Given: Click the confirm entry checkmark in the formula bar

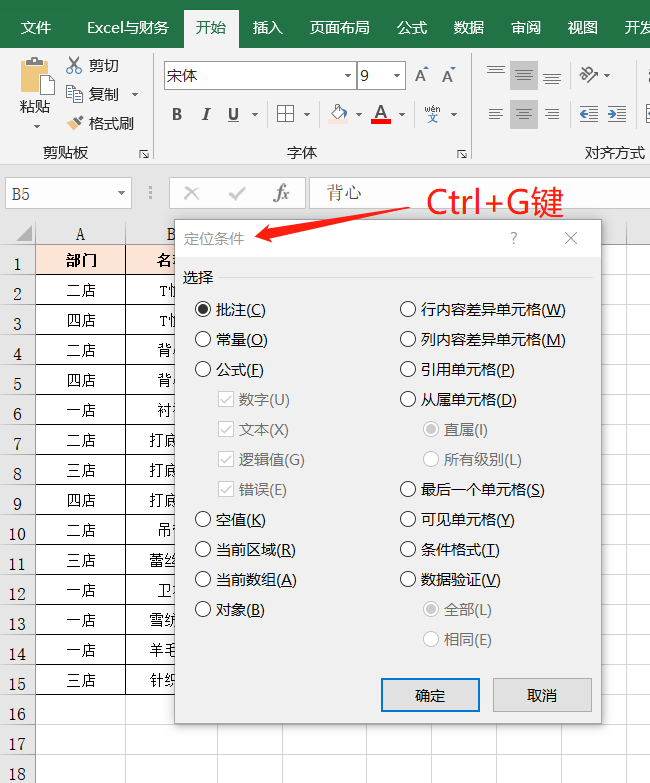Looking at the screenshot, I should click(237, 193).
